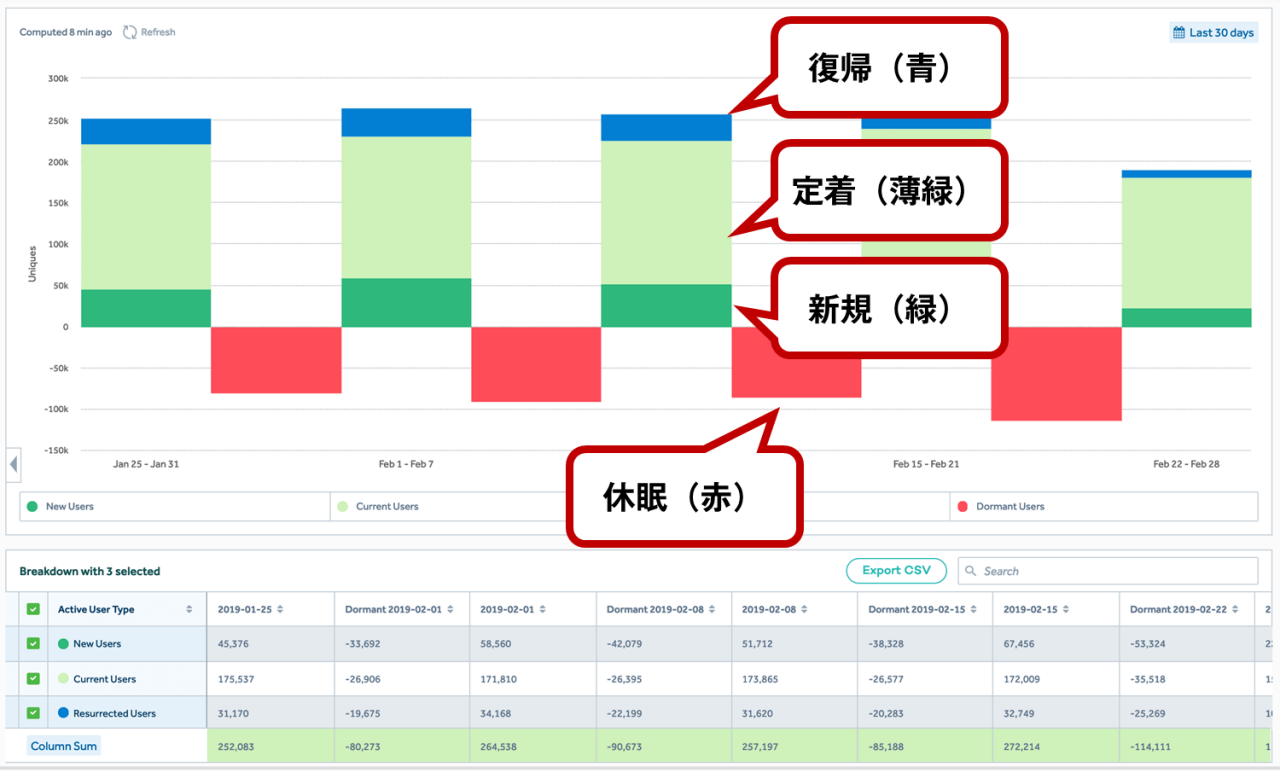Click the blue Resurrected Users row dot

pos(63,714)
